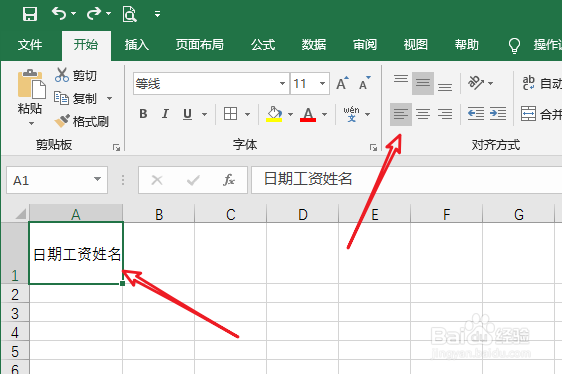Click the Select All corner triangle
Screen dimensions: 562x374
tap(21, 214)
